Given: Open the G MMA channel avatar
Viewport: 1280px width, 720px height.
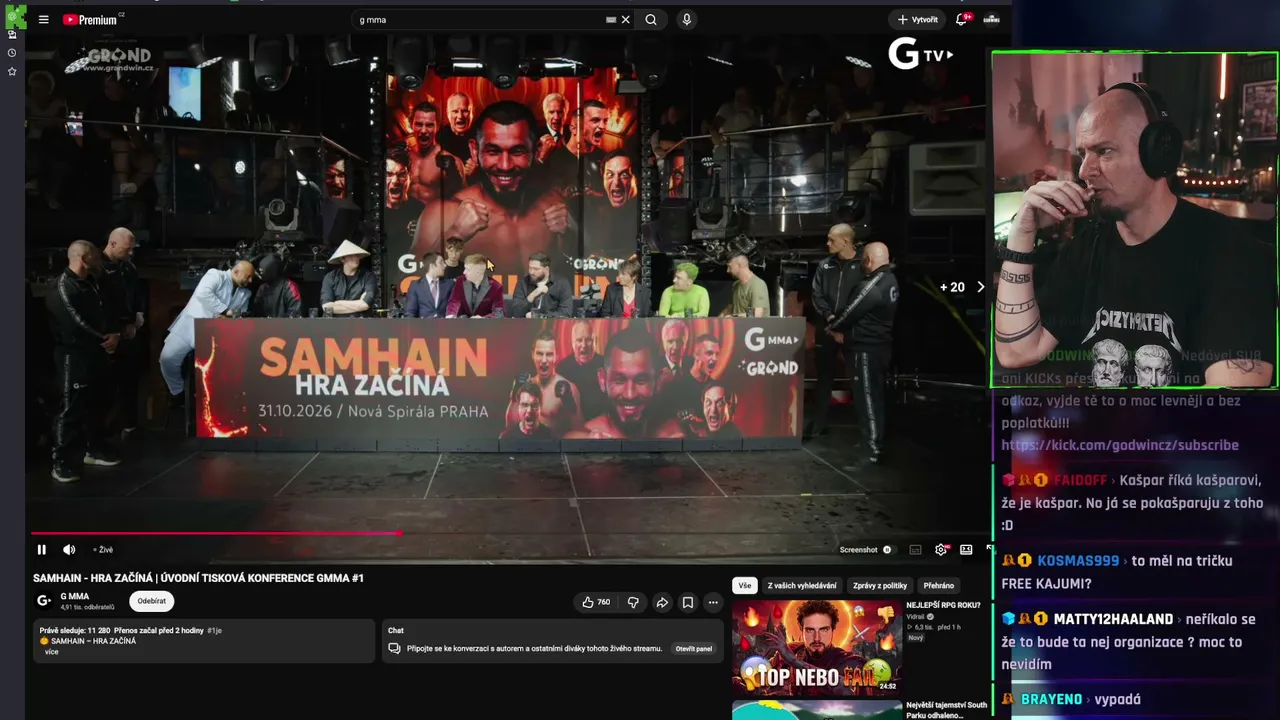Looking at the screenshot, I should [x=44, y=601].
